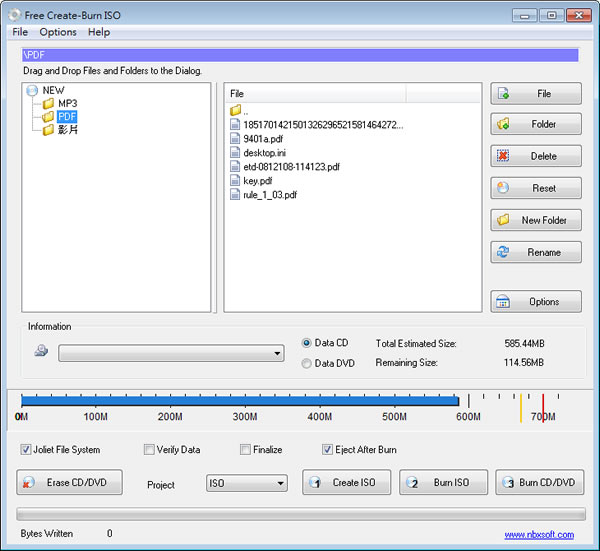Enable the Verify Data checkbox
The width and height of the screenshot is (600, 551).
[149, 450]
